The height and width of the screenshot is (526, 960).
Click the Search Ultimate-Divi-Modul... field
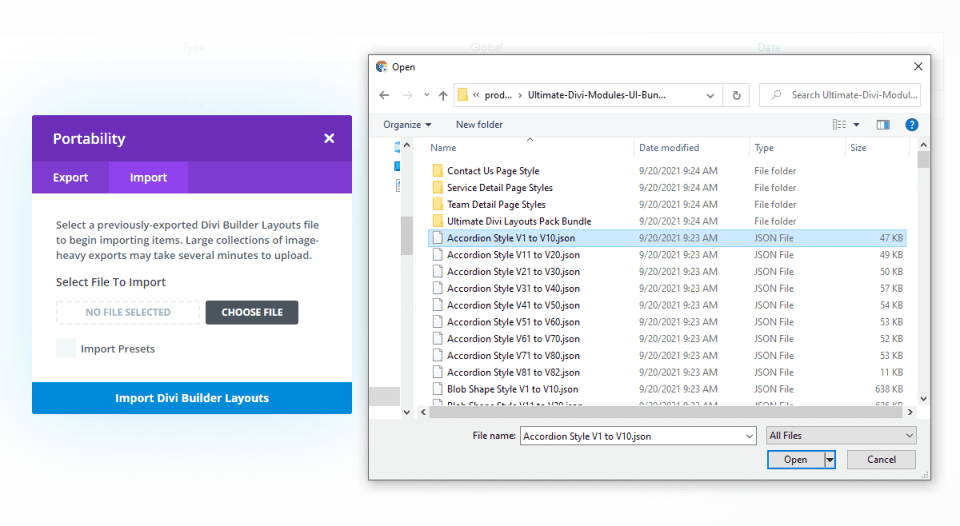click(840, 95)
